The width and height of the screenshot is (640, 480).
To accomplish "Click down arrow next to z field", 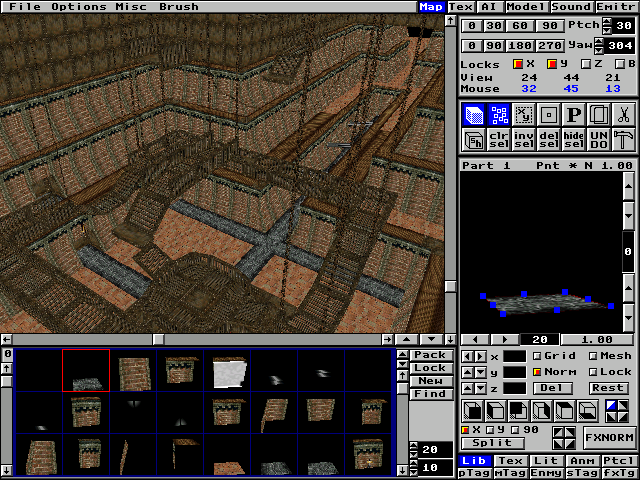I will coord(480,389).
